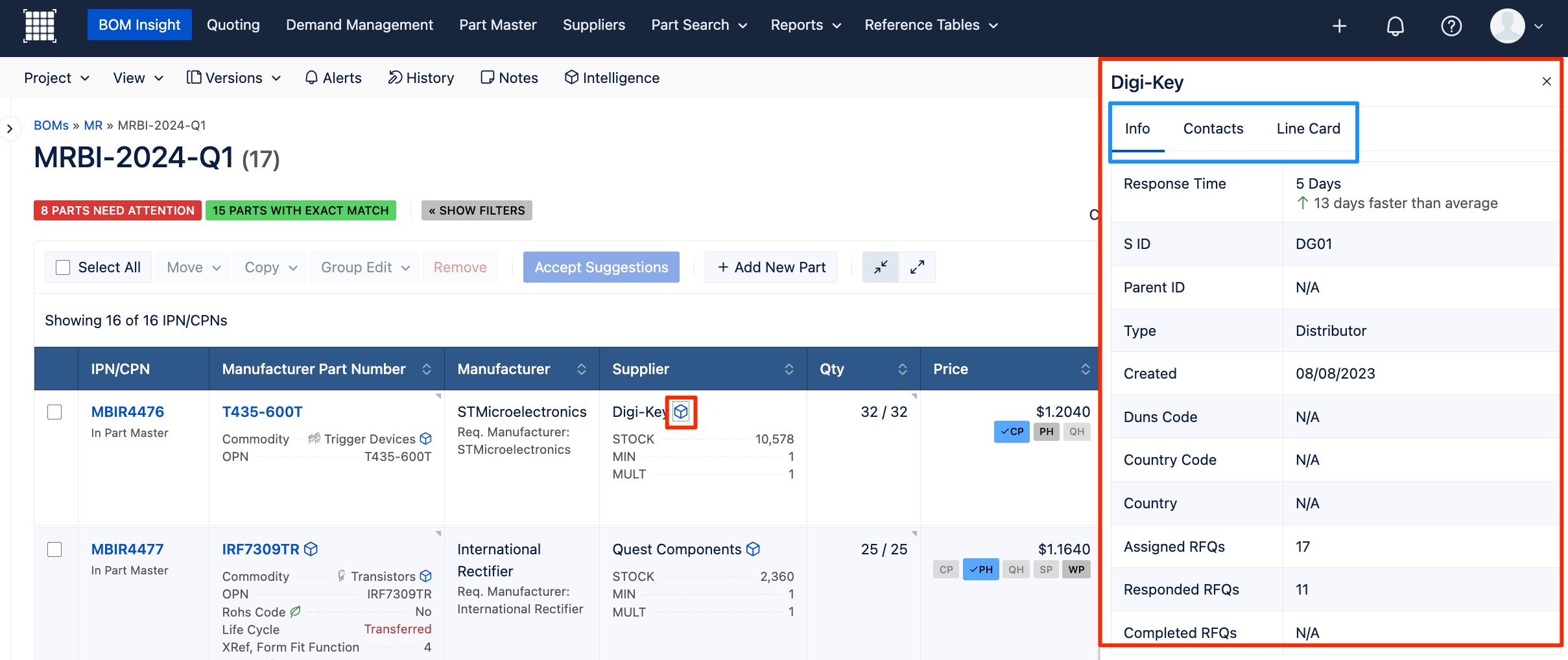Expand the Part Search menu
1568x660 pixels.
699,25
